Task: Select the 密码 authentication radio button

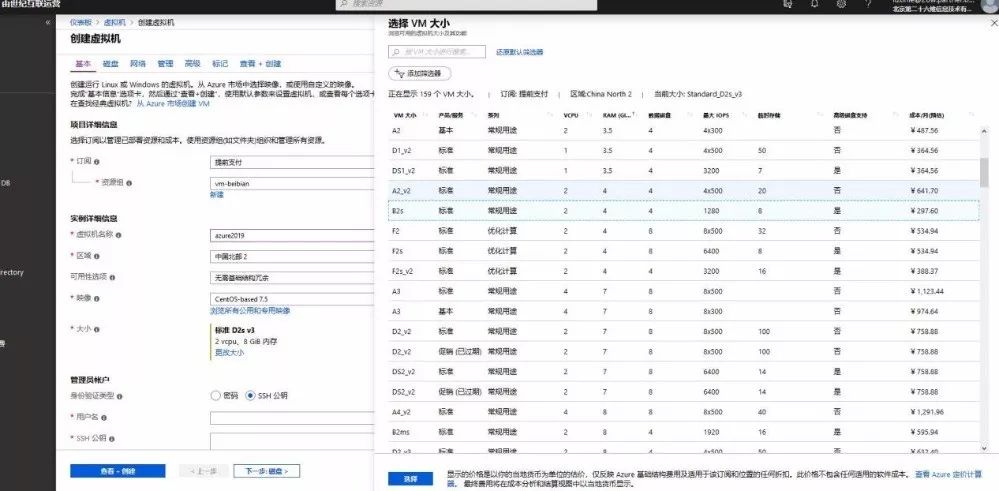Action: point(215,395)
